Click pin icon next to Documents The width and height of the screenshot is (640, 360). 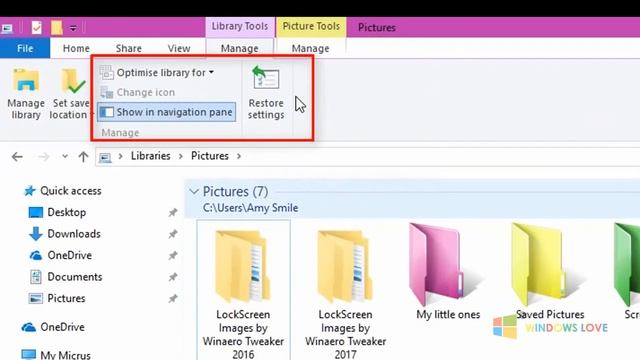(x=173, y=277)
